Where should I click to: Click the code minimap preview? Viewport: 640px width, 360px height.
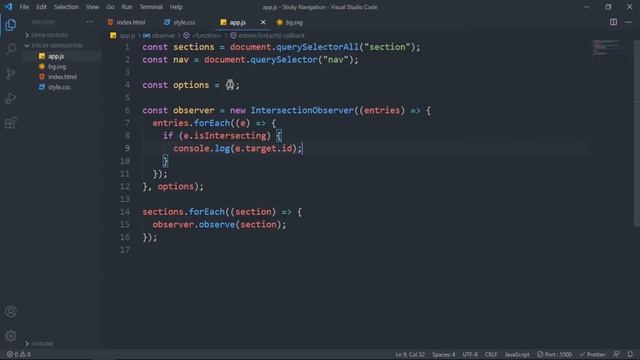[606, 47]
